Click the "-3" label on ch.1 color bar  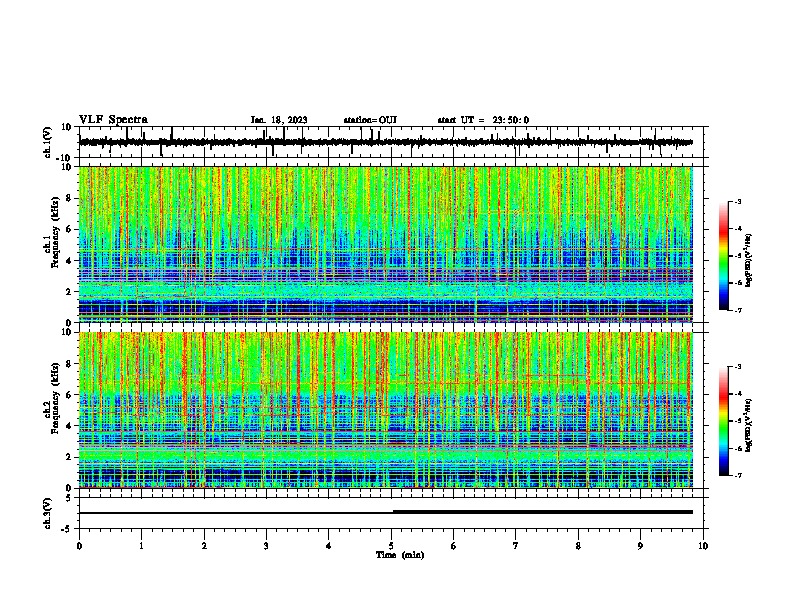[738, 201]
